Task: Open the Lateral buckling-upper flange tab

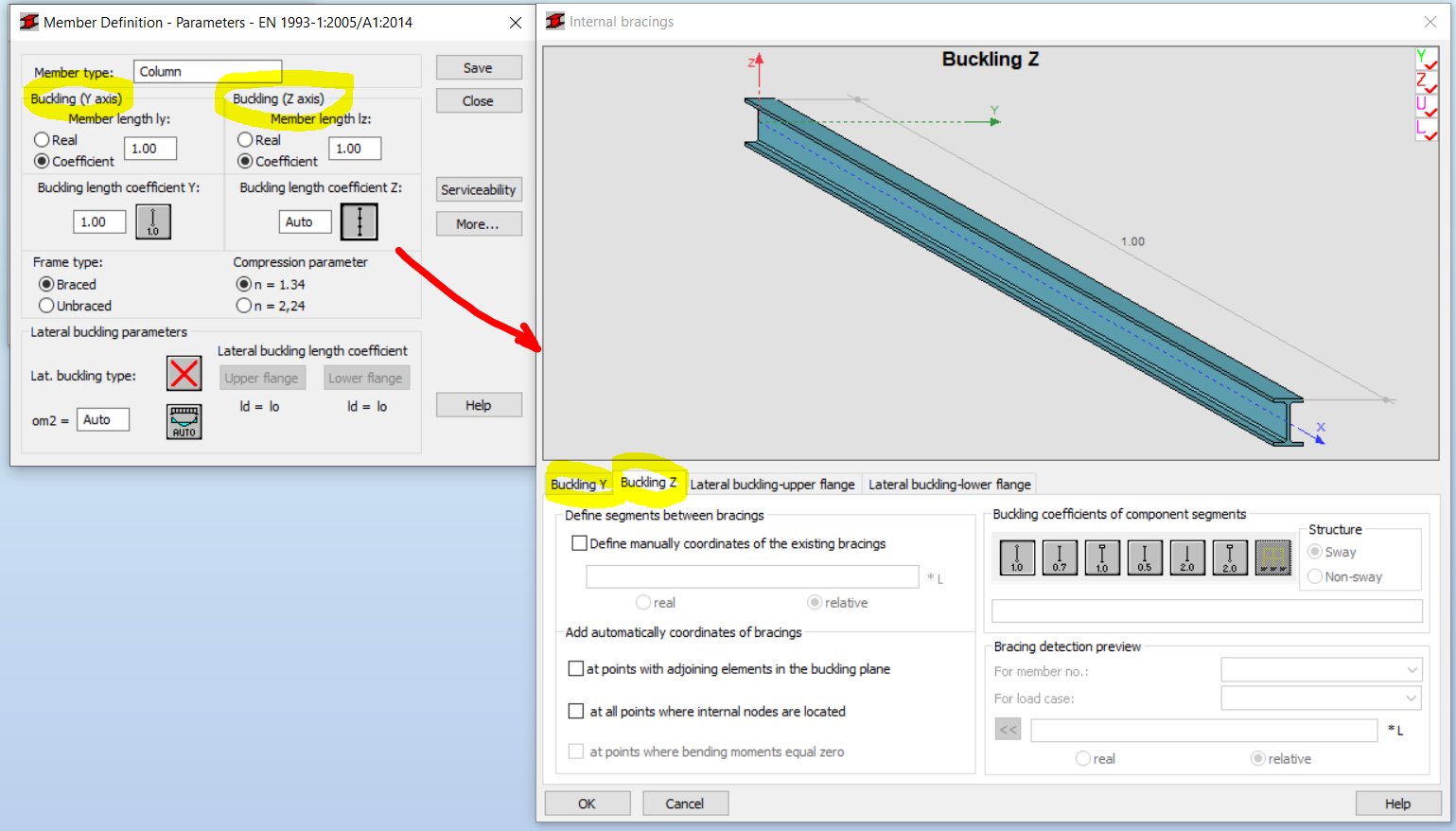Action: pos(773,484)
